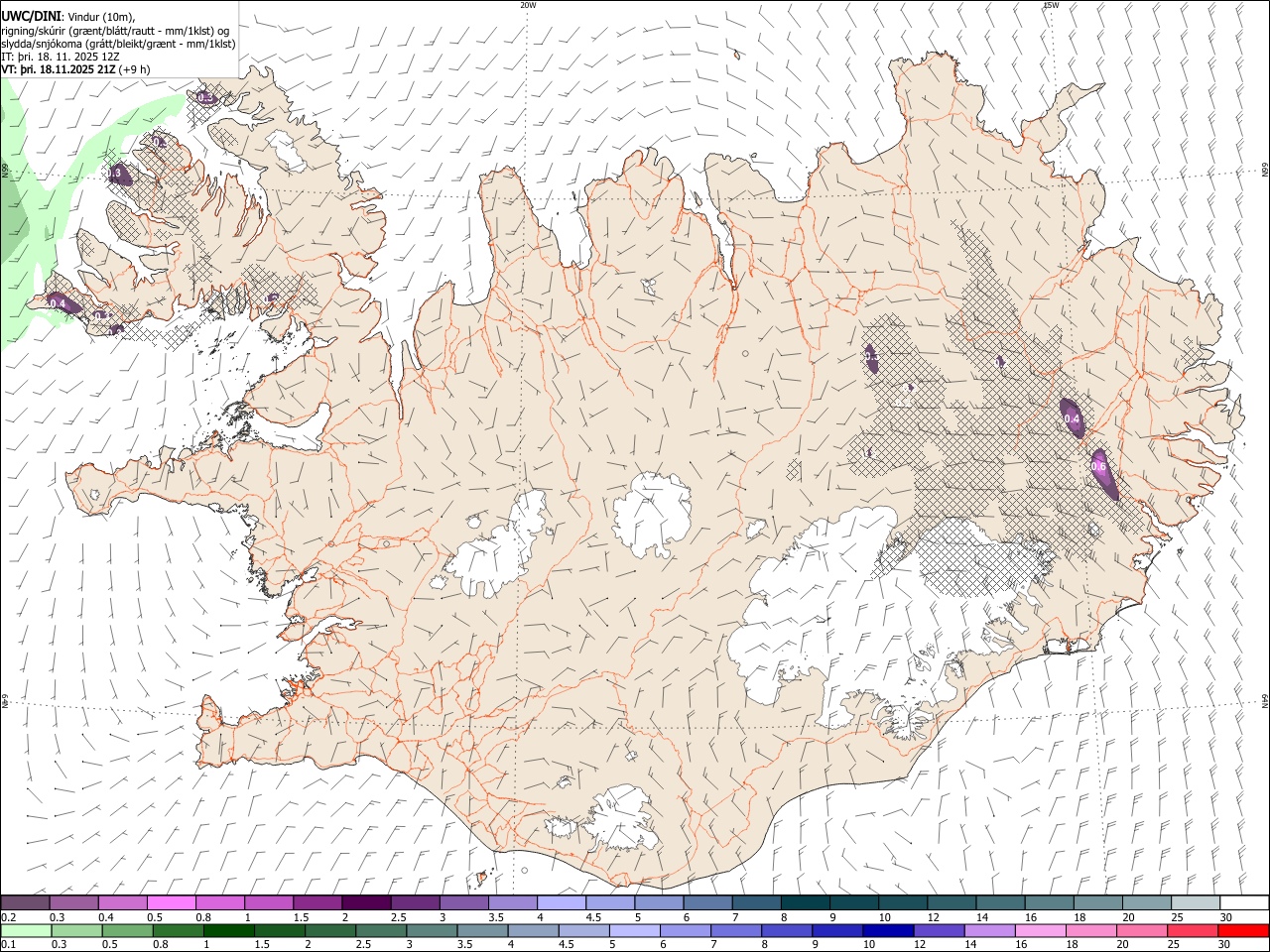This screenshot has width=1270, height=952.
Task: Pick bottom-row darkest green swatch between 1 and 1.5
Action: tap(229, 930)
